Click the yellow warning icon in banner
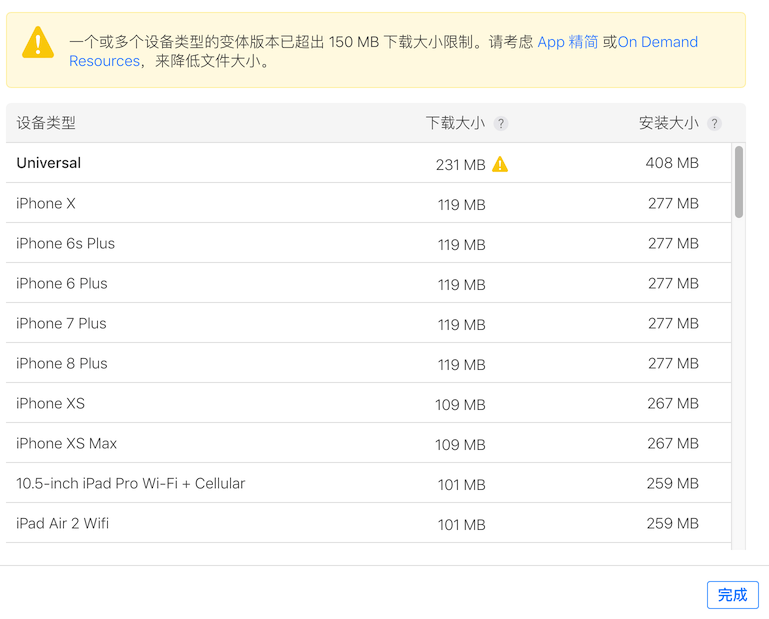 (38, 43)
